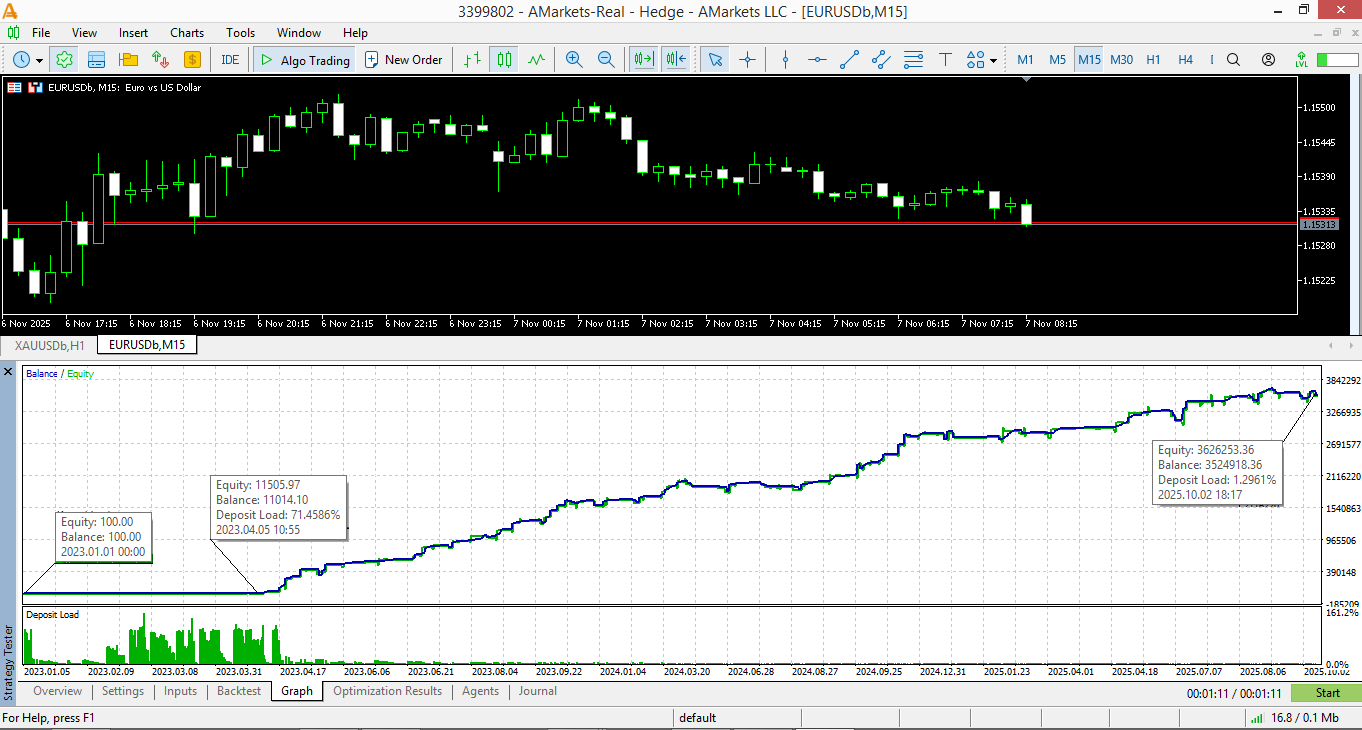The image size is (1362, 730).
Task: Open the time period dropdown arrow
Action: click(x=41, y=59)
